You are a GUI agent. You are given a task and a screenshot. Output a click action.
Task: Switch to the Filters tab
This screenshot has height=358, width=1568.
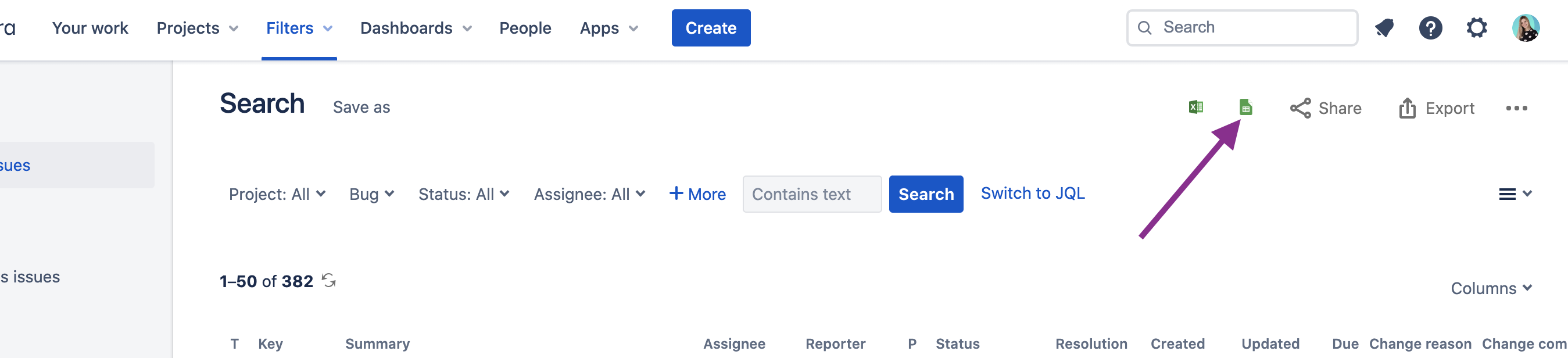(298, 27)
